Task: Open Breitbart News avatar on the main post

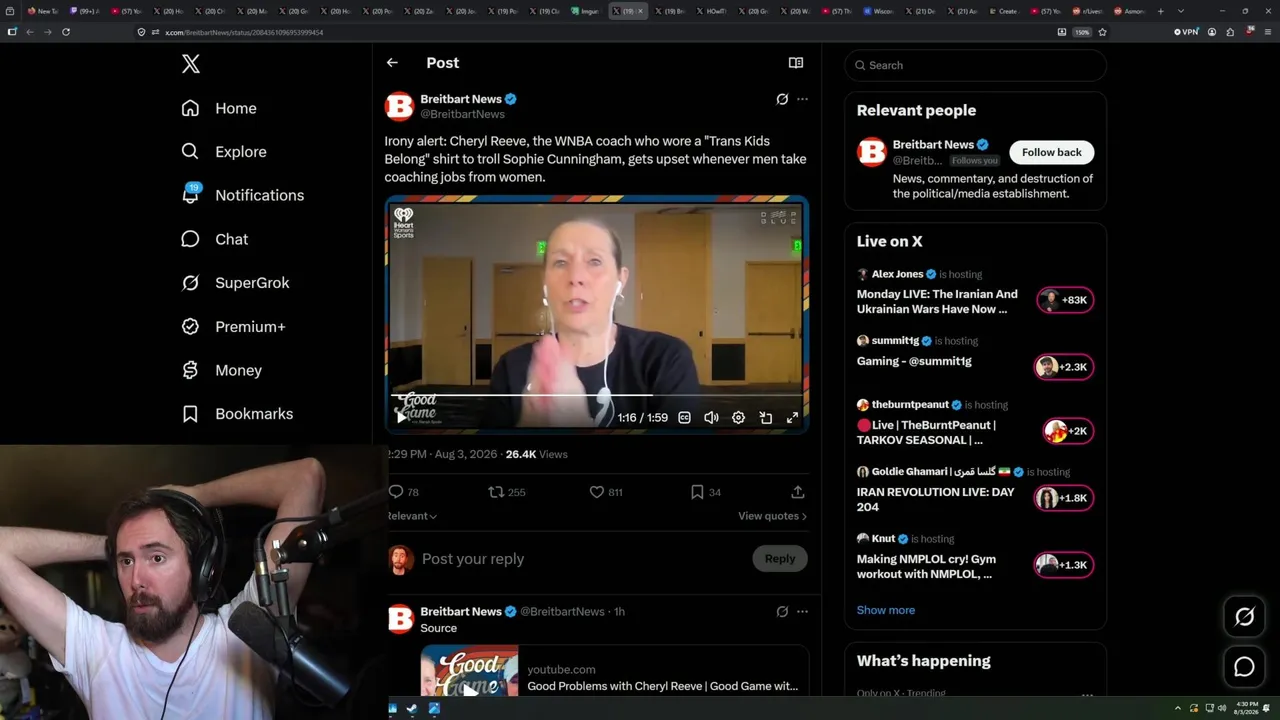Action: coord(399,106)
